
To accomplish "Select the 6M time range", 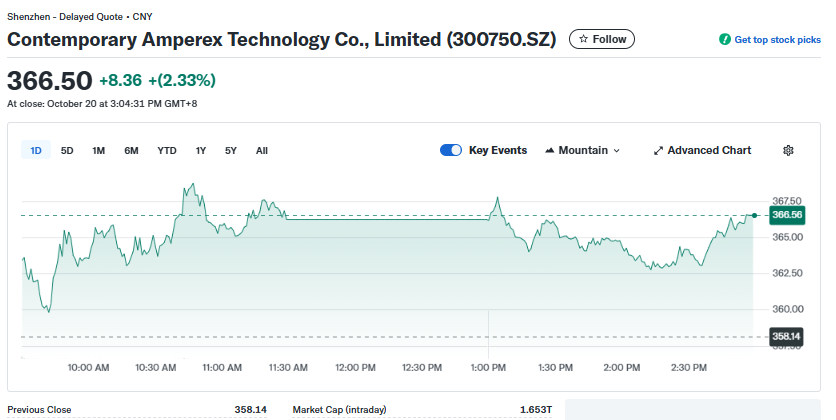I will point(131,151).
